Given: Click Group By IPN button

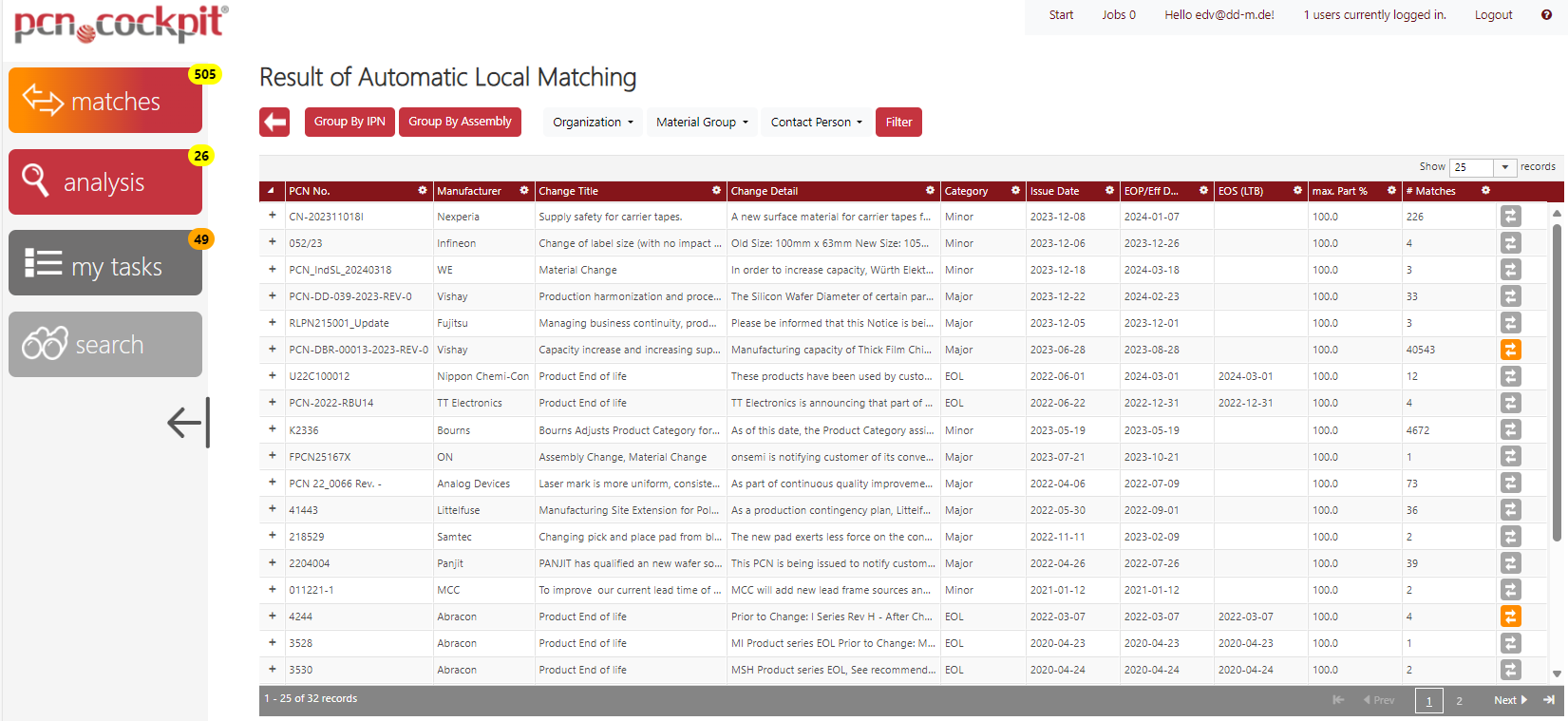Looking at the screenshot, I should pos(349,122).
